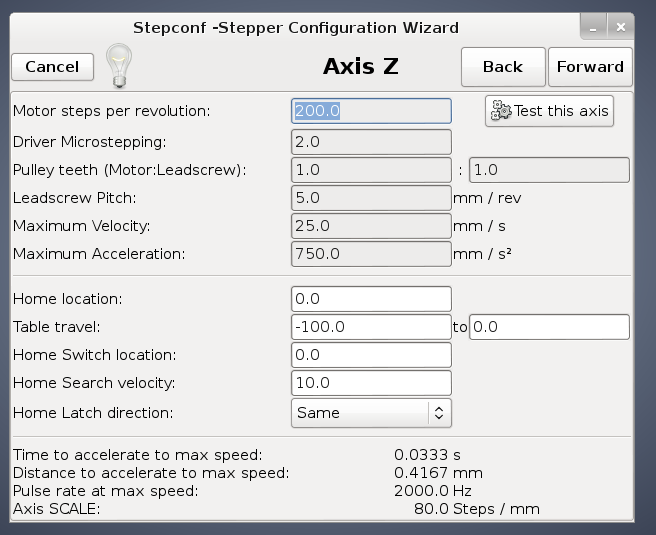Click the Motor steps per revolution field
656x535 pixels.
click(371, 111)
